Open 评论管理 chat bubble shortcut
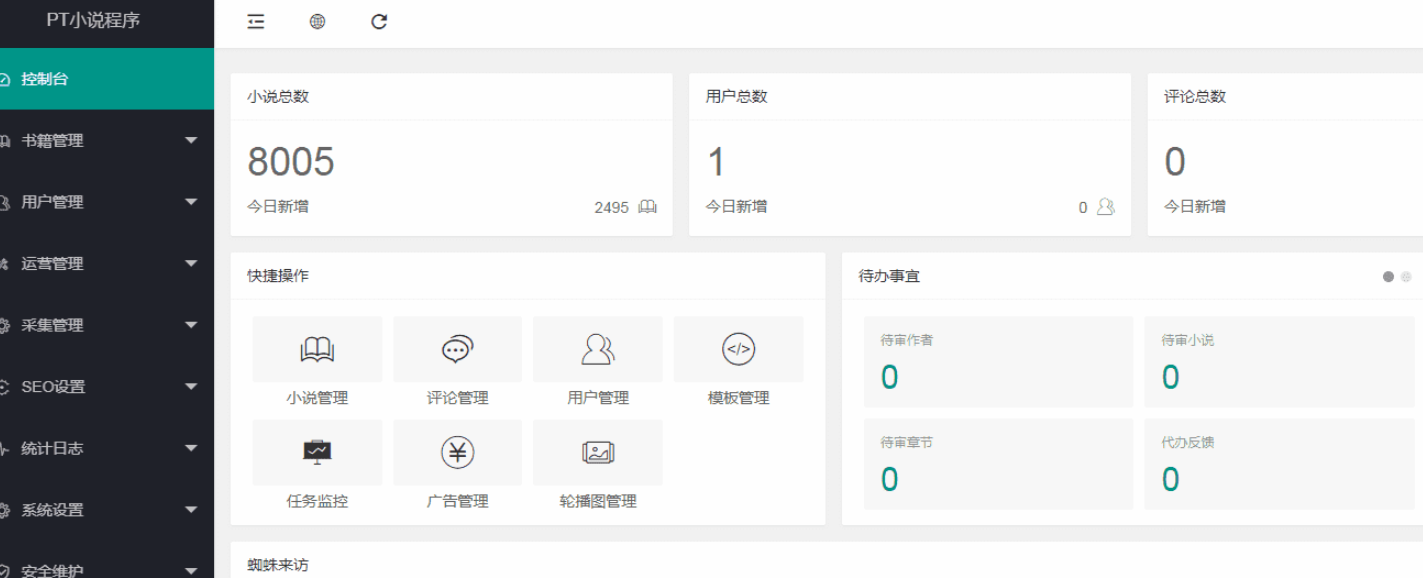1423x578 pixels. pyautogui.click(x=457, y=350)
